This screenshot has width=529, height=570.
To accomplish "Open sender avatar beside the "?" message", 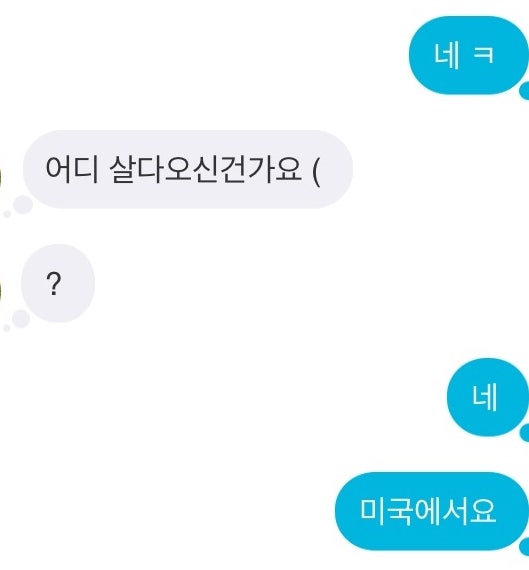I will pos(1,292).
